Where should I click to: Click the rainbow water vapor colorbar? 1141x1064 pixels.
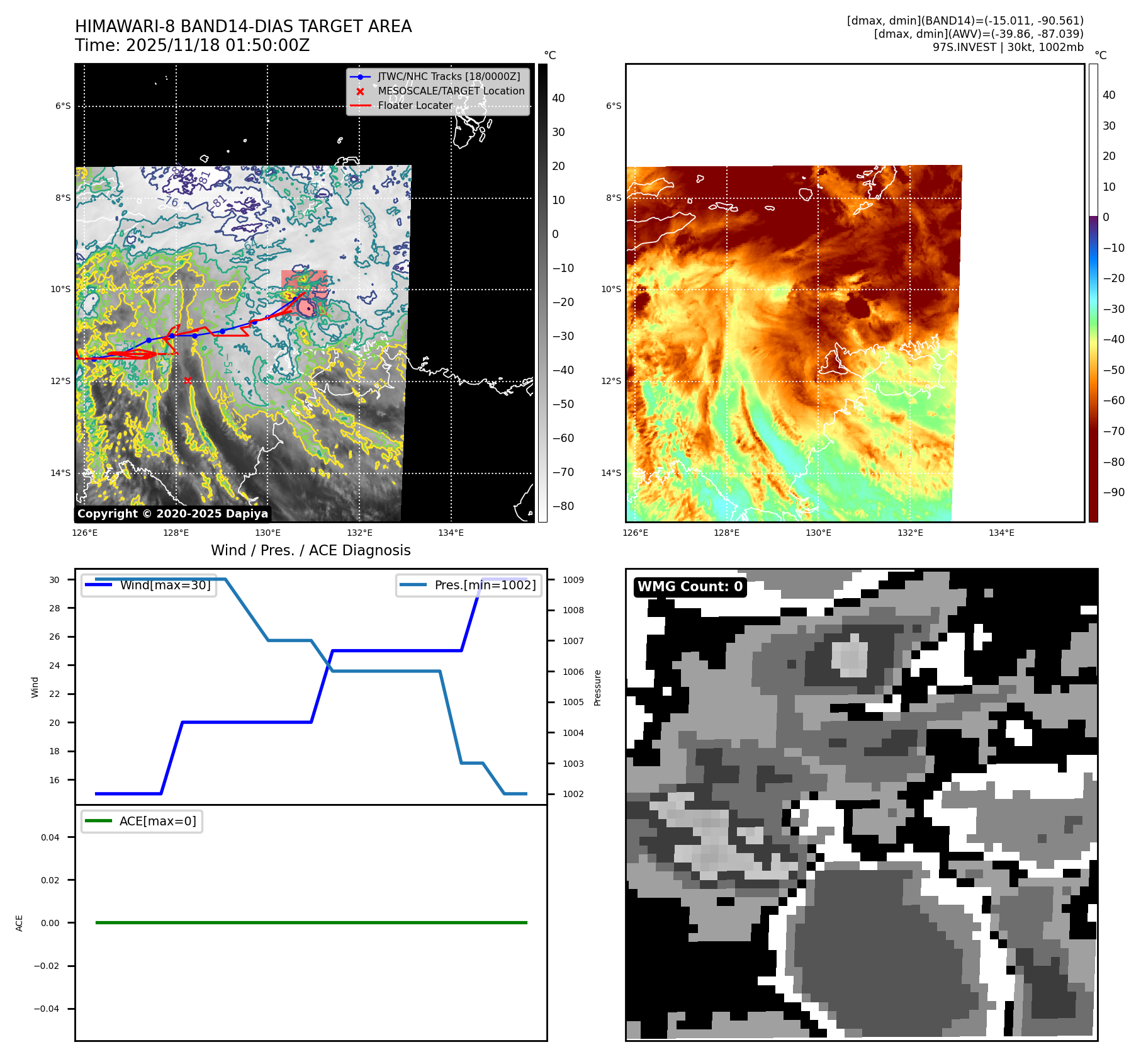[x=1093, y=293]
